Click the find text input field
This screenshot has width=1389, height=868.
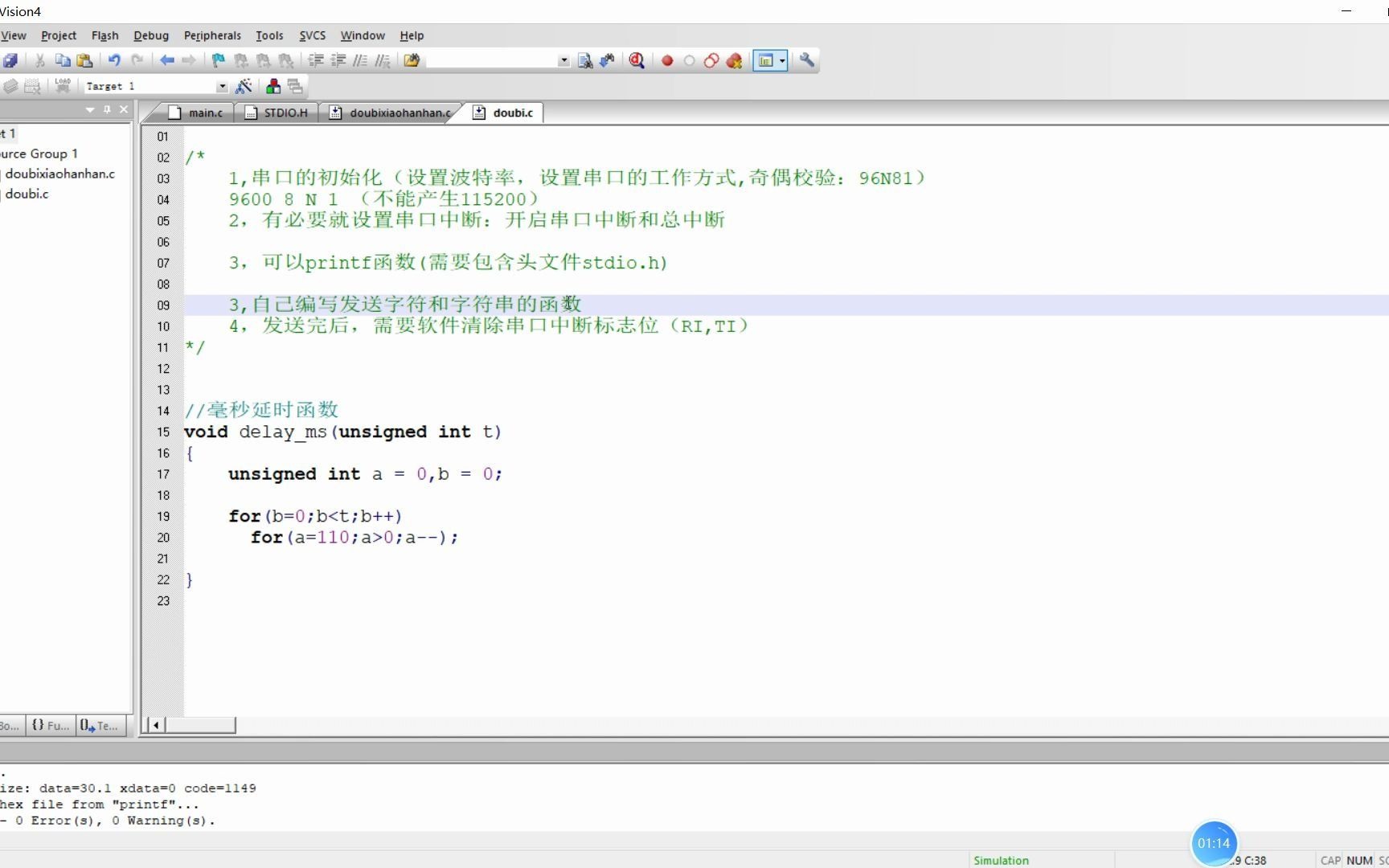[x=492, y=60]
